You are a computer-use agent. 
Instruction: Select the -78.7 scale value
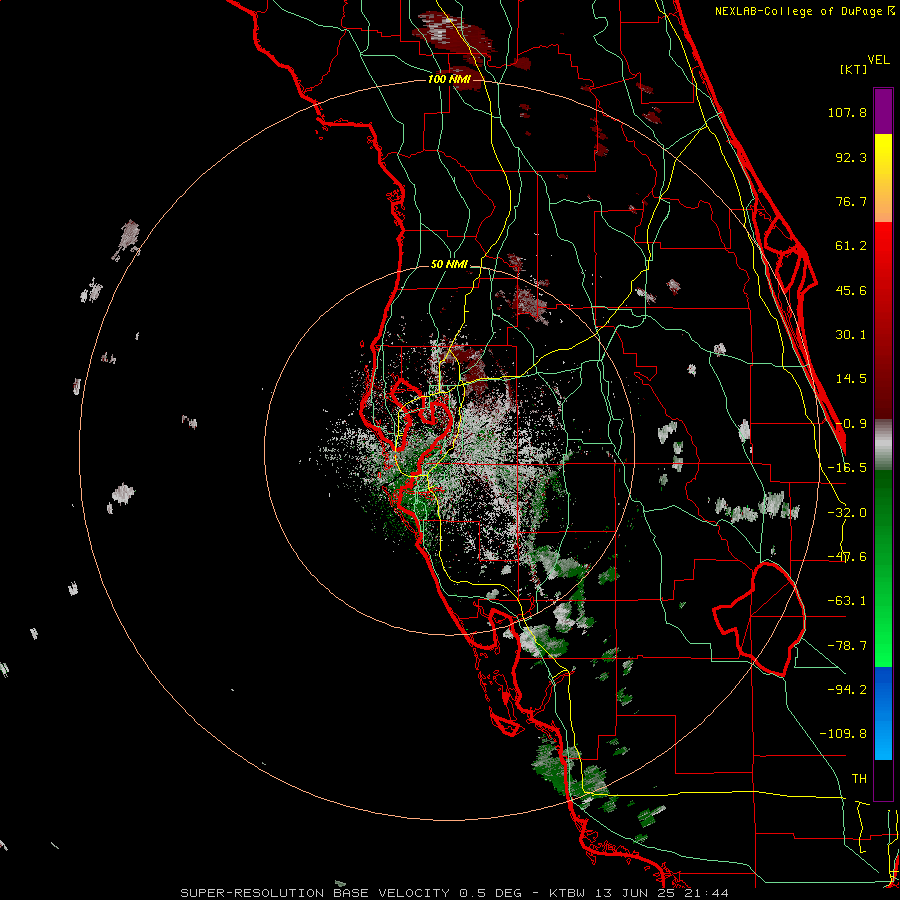847,646
